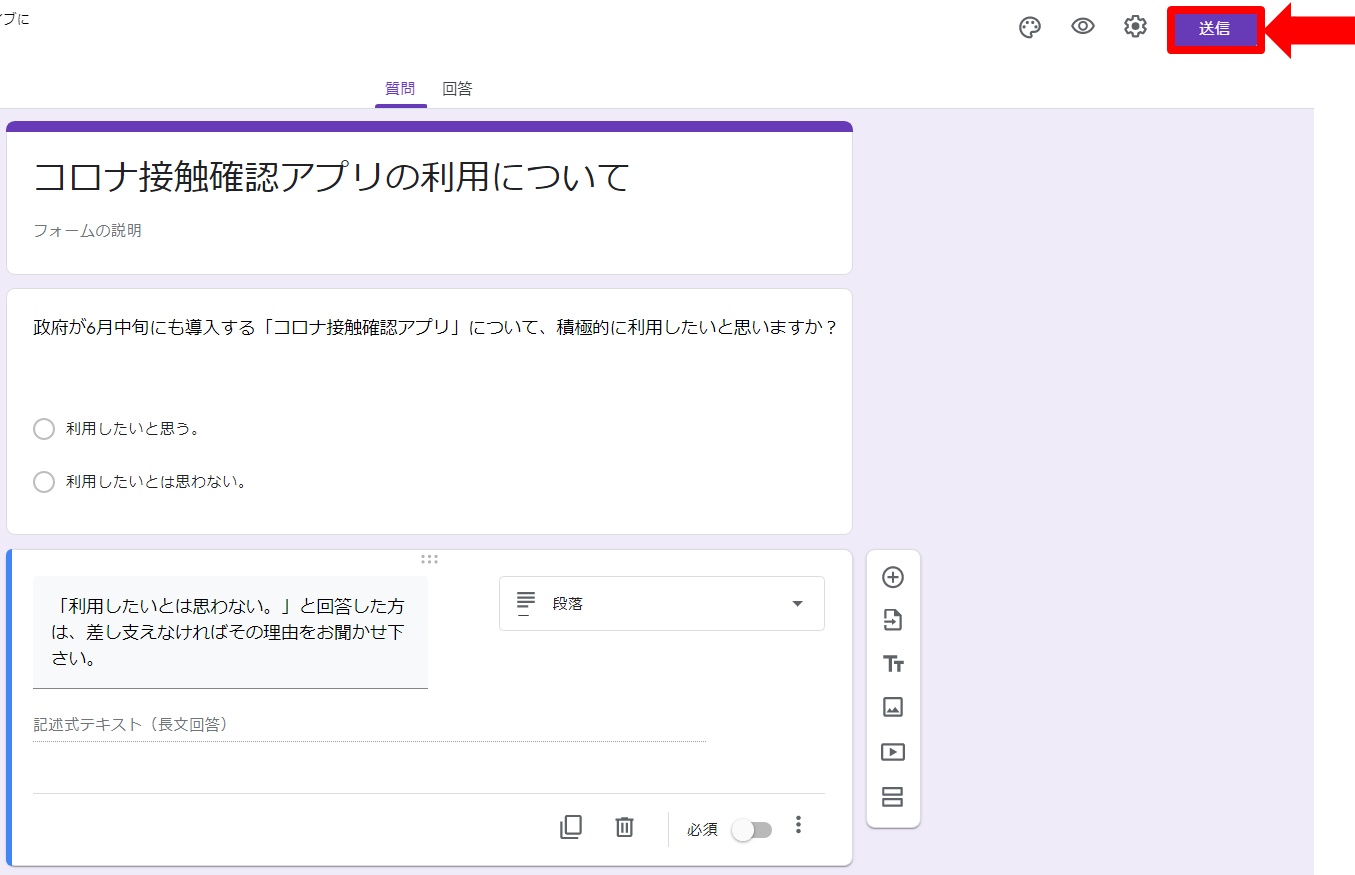Click the eye preview icon
Screen dimensions: 1355x875
click(x=1082, y=27)
